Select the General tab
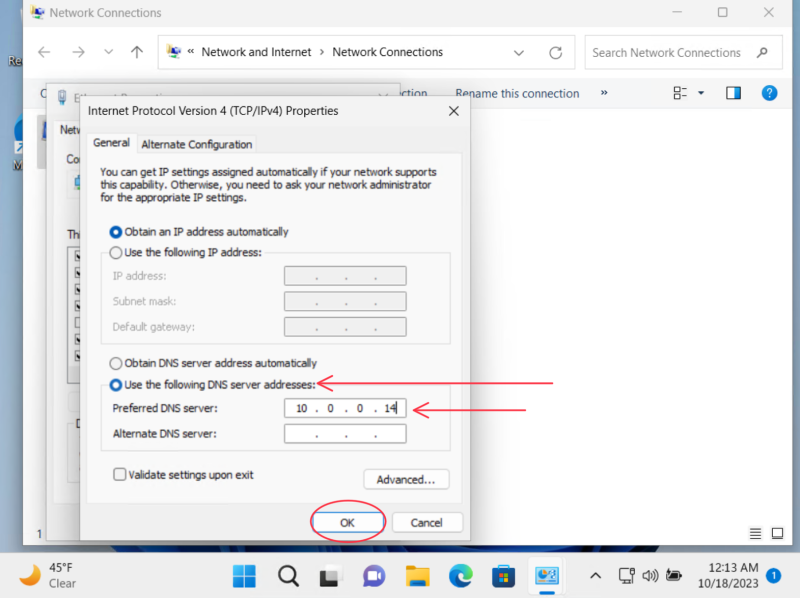Image resolution: width=800 pixels, height=598 pixels. (x=110, y=143)
